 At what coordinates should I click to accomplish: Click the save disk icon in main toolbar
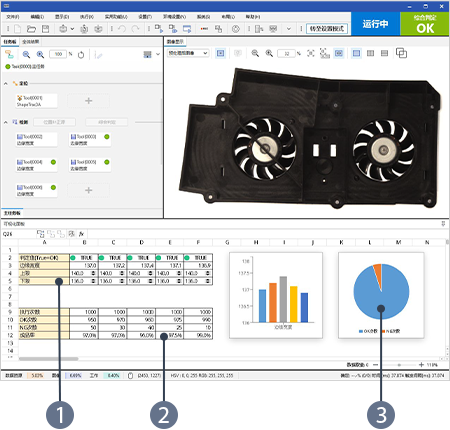click(x=45, y=29)
